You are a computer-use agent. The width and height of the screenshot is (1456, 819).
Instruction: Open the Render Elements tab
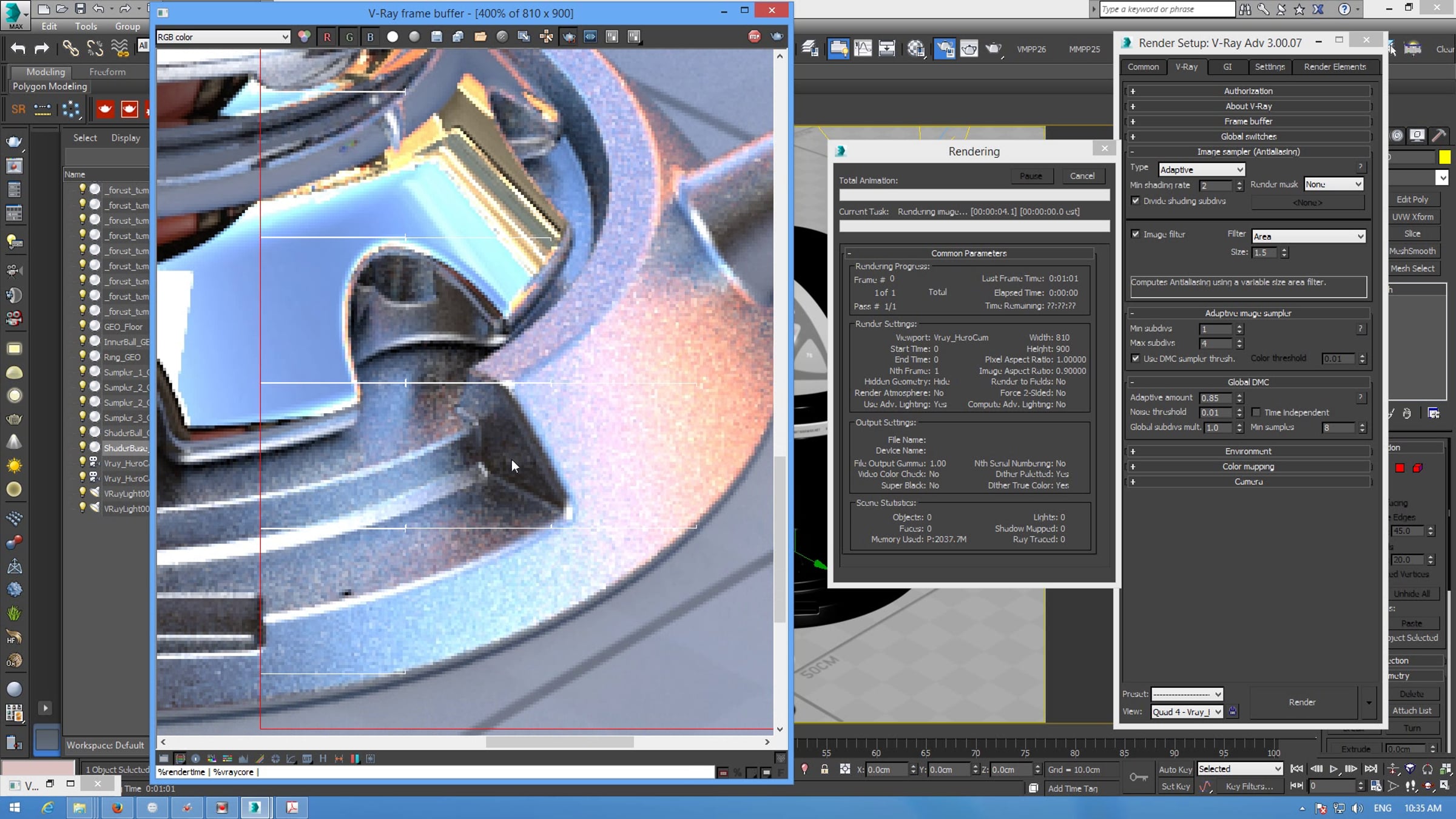tap(1335, 67)
